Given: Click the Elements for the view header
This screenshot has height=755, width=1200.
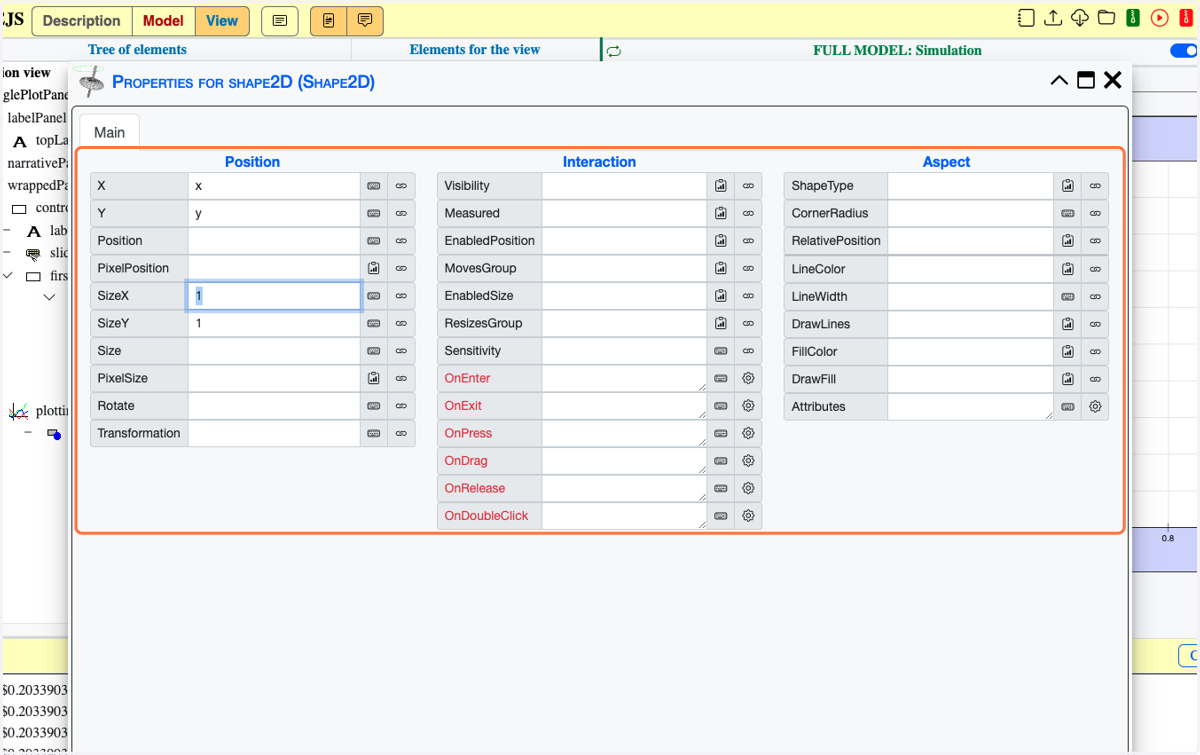Looking at the screenshot, I should 475,50.
